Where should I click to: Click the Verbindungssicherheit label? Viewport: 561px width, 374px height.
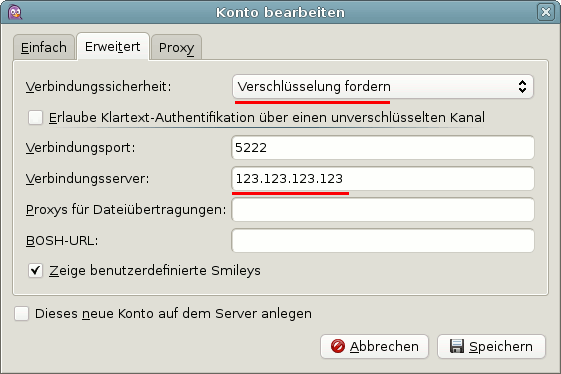coord(98,87)
